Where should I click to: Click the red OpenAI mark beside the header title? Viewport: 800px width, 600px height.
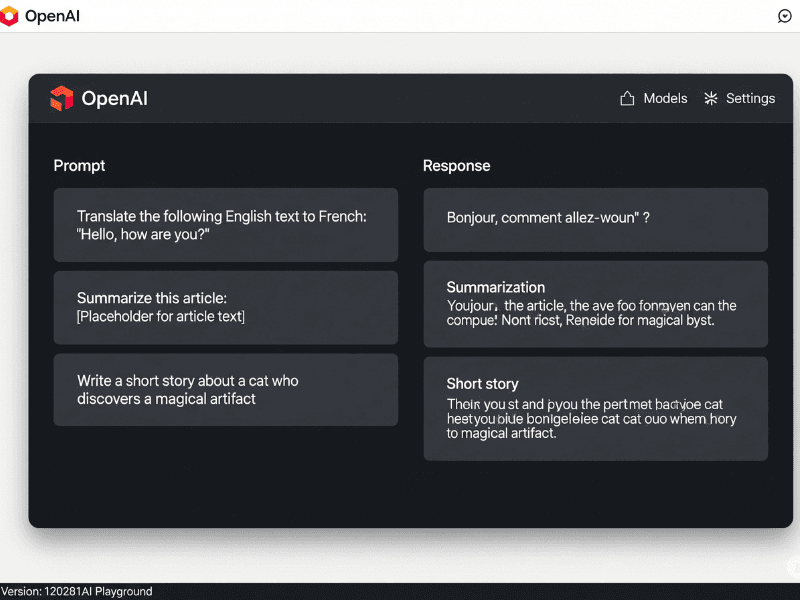[61, 98]
